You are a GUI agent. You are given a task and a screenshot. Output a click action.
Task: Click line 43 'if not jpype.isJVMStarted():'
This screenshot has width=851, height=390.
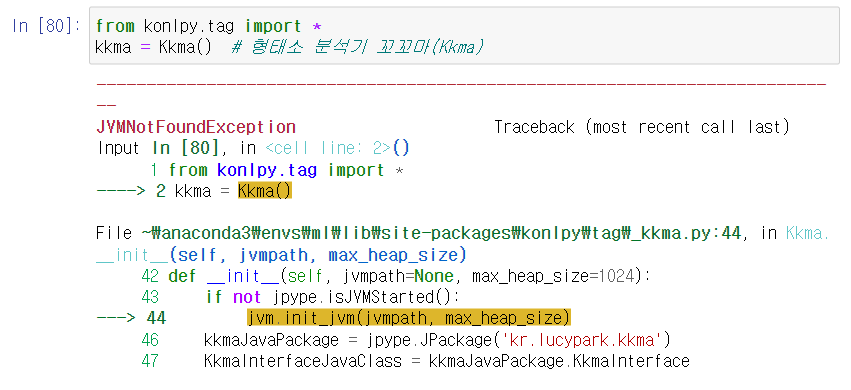pyautogui.click(x=300, y=297)
